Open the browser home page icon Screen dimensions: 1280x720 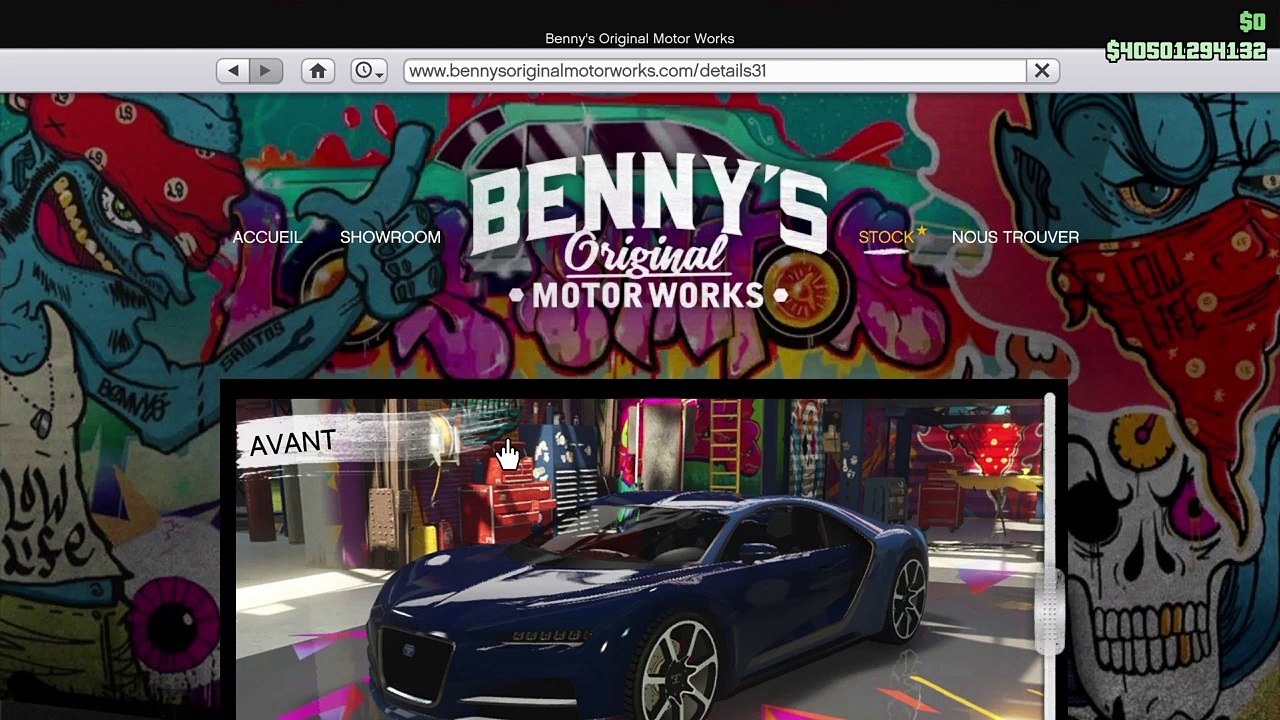click(x=318, y=71)
